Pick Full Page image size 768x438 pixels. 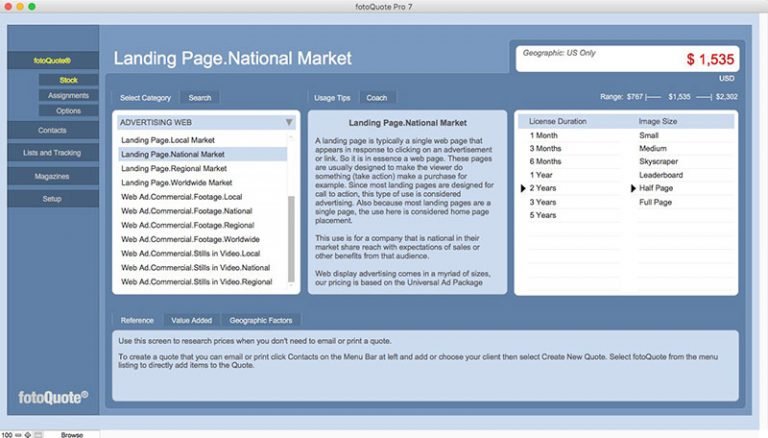coord(655,202)
